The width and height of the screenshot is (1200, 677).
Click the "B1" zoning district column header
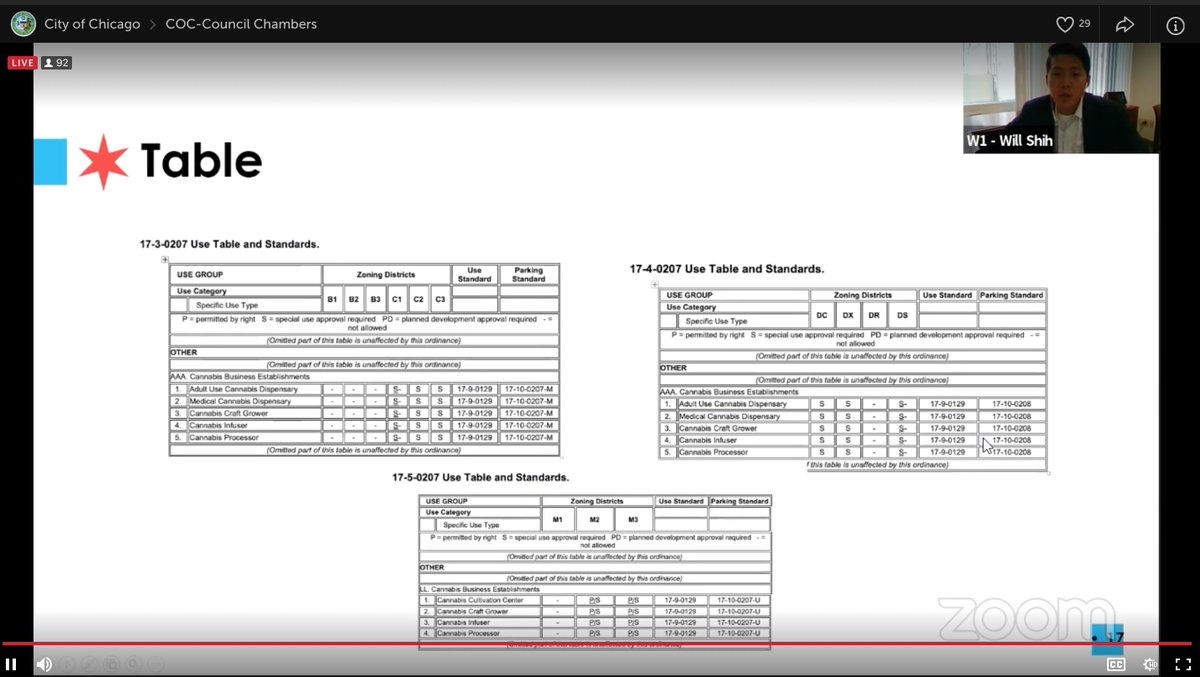point(333,299)
